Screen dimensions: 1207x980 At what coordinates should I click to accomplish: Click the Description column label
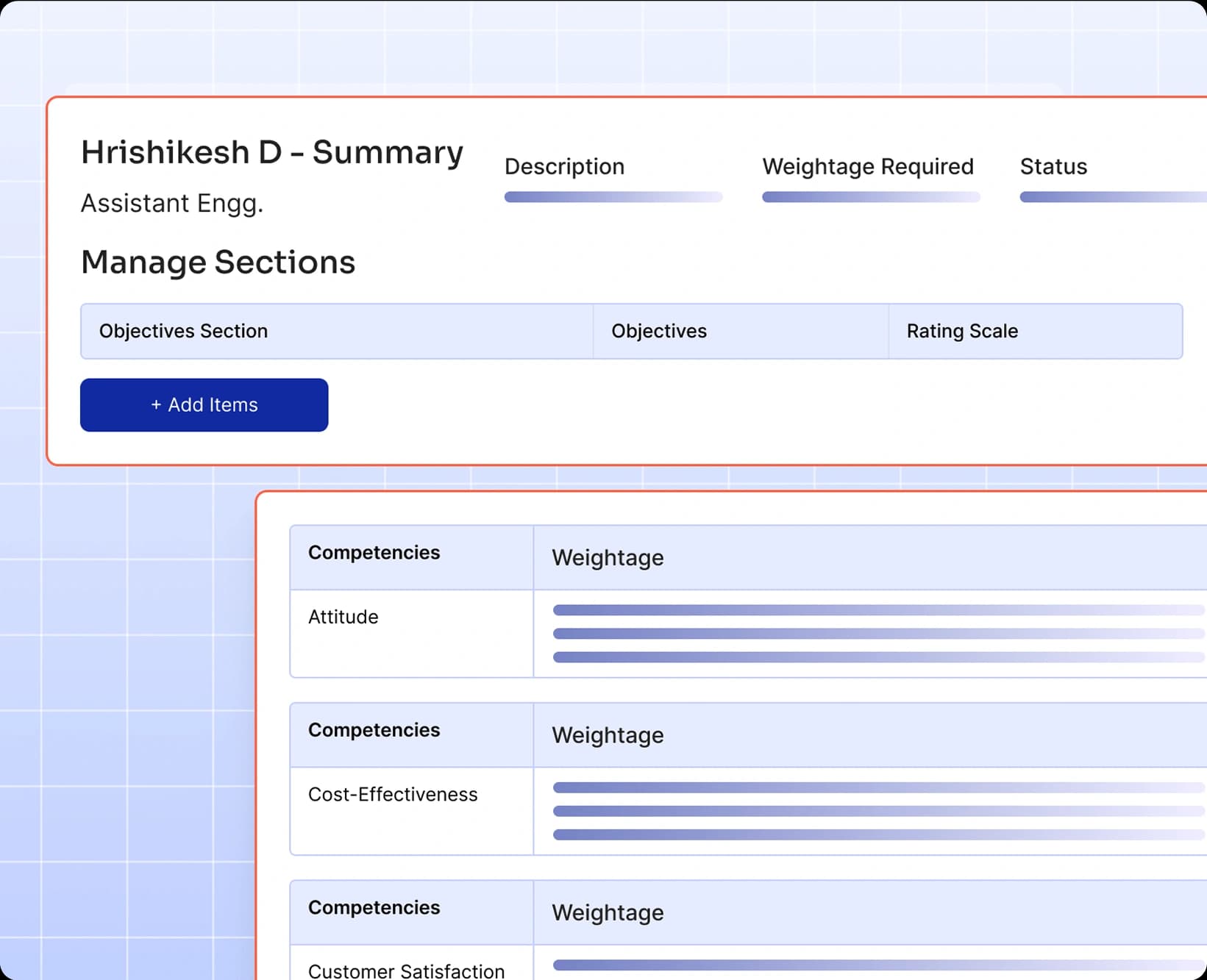(563, 167)
